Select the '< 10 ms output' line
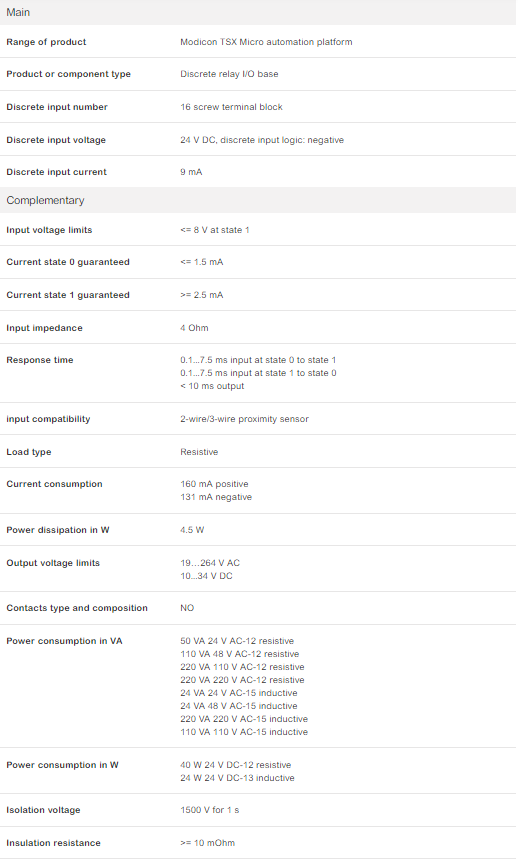The width and height of the screenshot is (518, 864). (212, 386)
